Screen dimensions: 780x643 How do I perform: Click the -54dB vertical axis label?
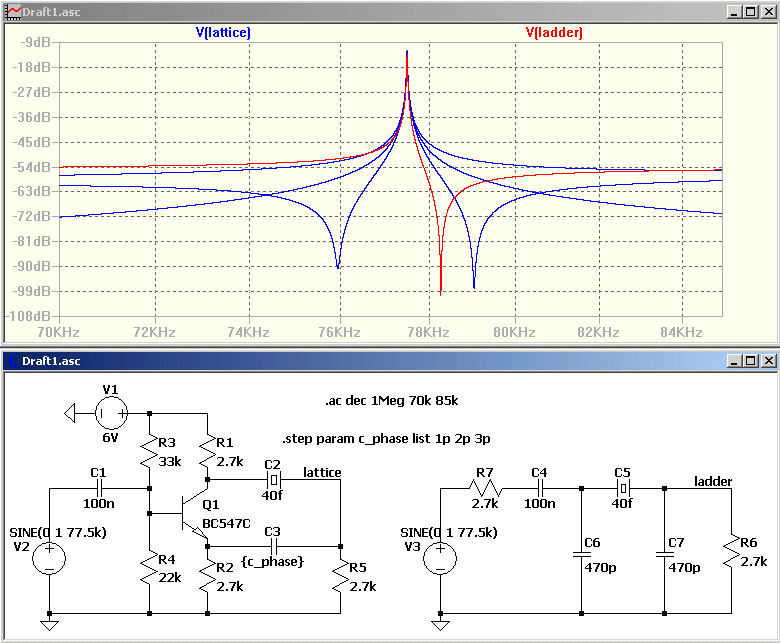(31, 167)
